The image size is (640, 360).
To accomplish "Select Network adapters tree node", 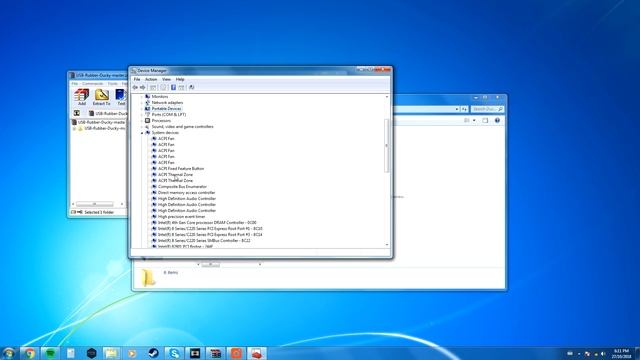I will 167,103.
